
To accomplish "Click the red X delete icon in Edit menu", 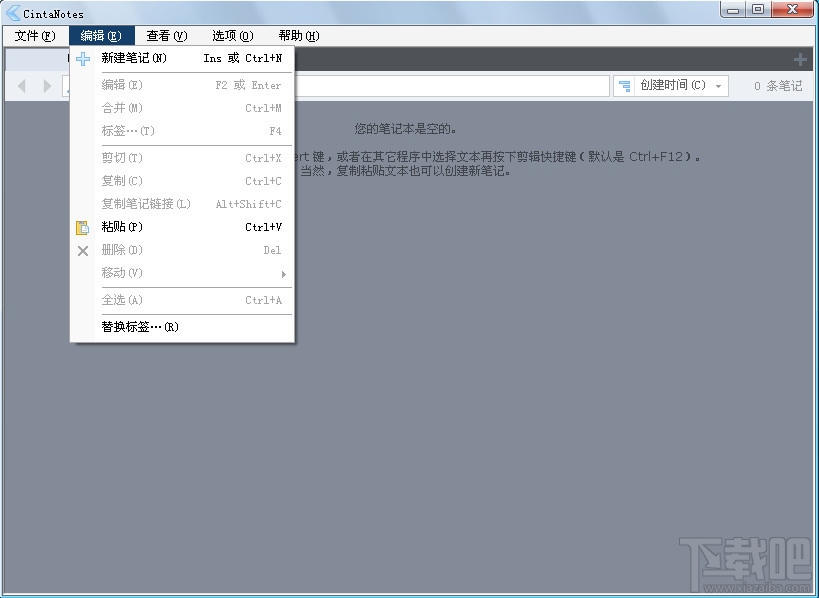I will [x=83, y=250].
